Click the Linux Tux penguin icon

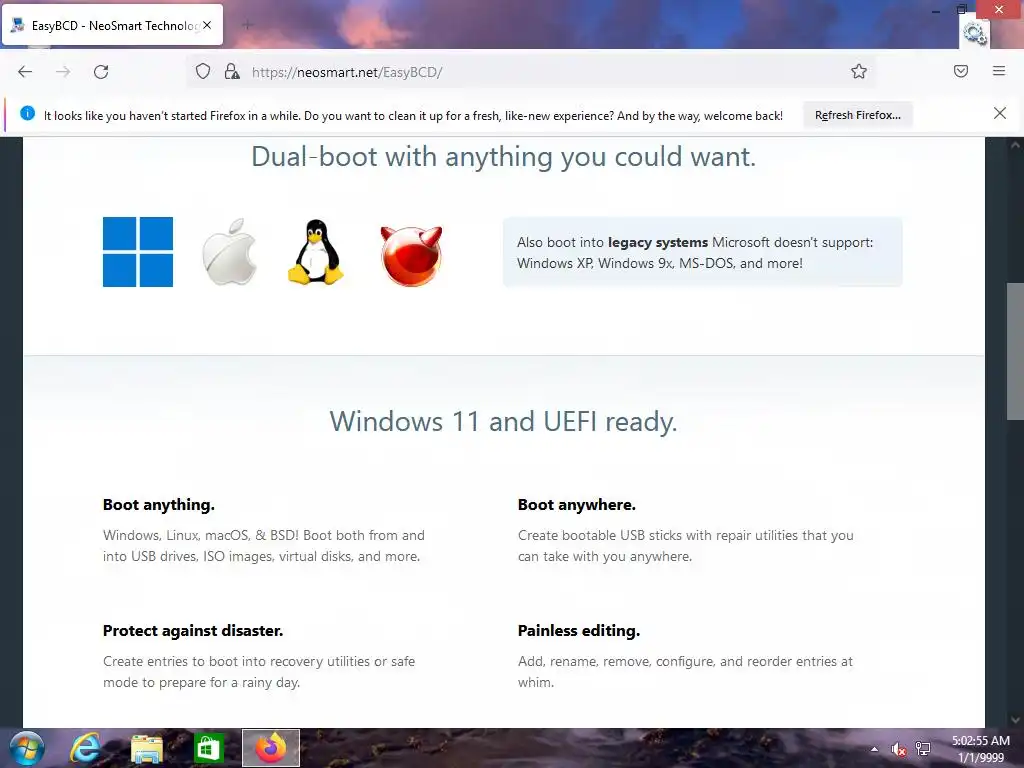tap(316, 252)
